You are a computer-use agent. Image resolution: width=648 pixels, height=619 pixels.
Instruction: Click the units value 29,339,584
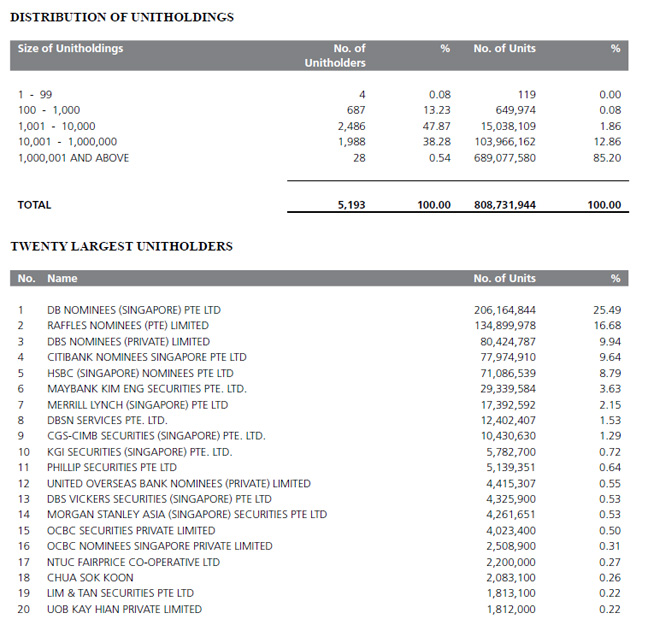[508, 389]
